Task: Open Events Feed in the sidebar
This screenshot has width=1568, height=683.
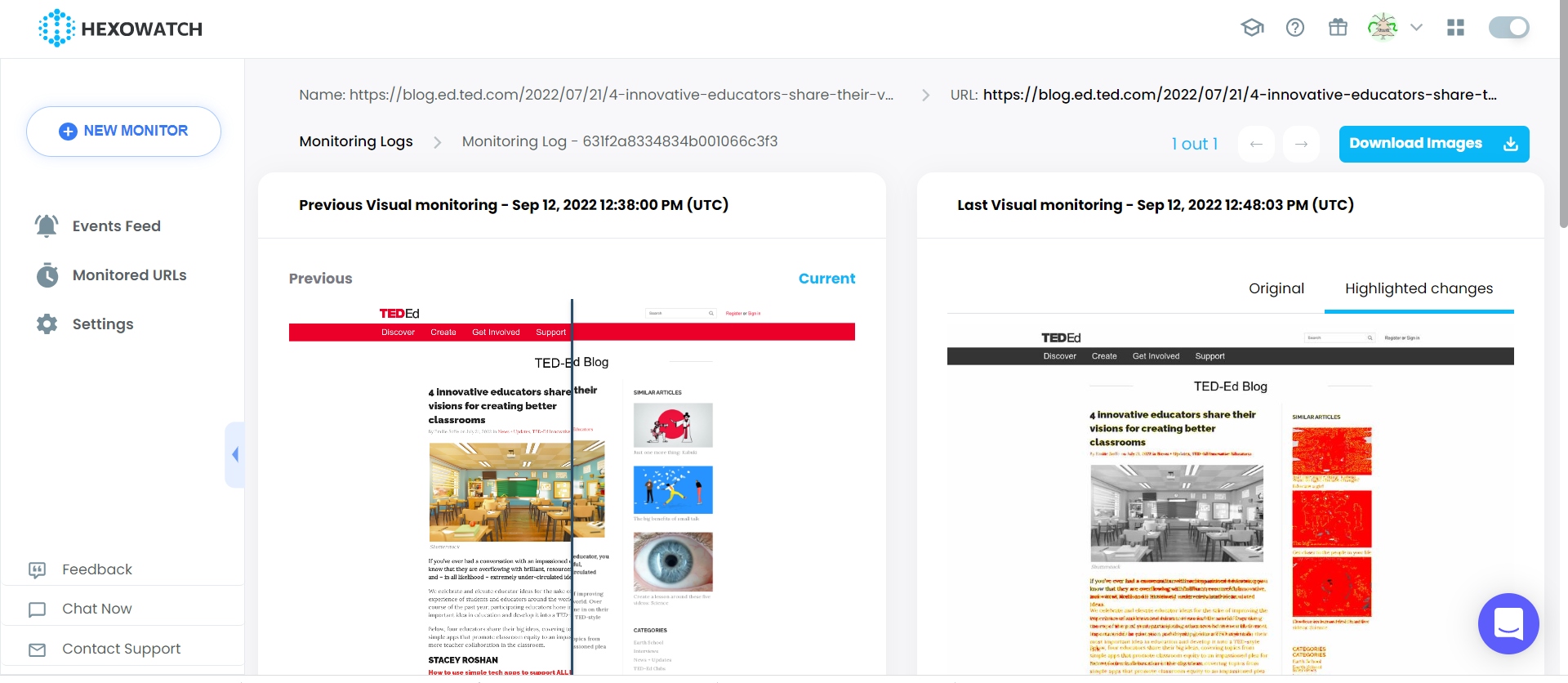Action: [x=116, y=226]
